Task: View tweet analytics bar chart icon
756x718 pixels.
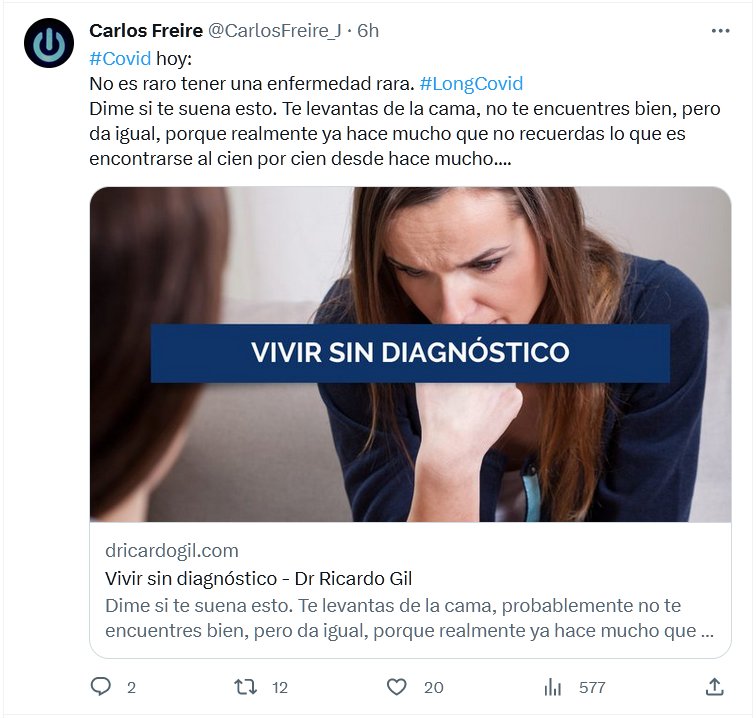Action: click(x=553, y=687)
